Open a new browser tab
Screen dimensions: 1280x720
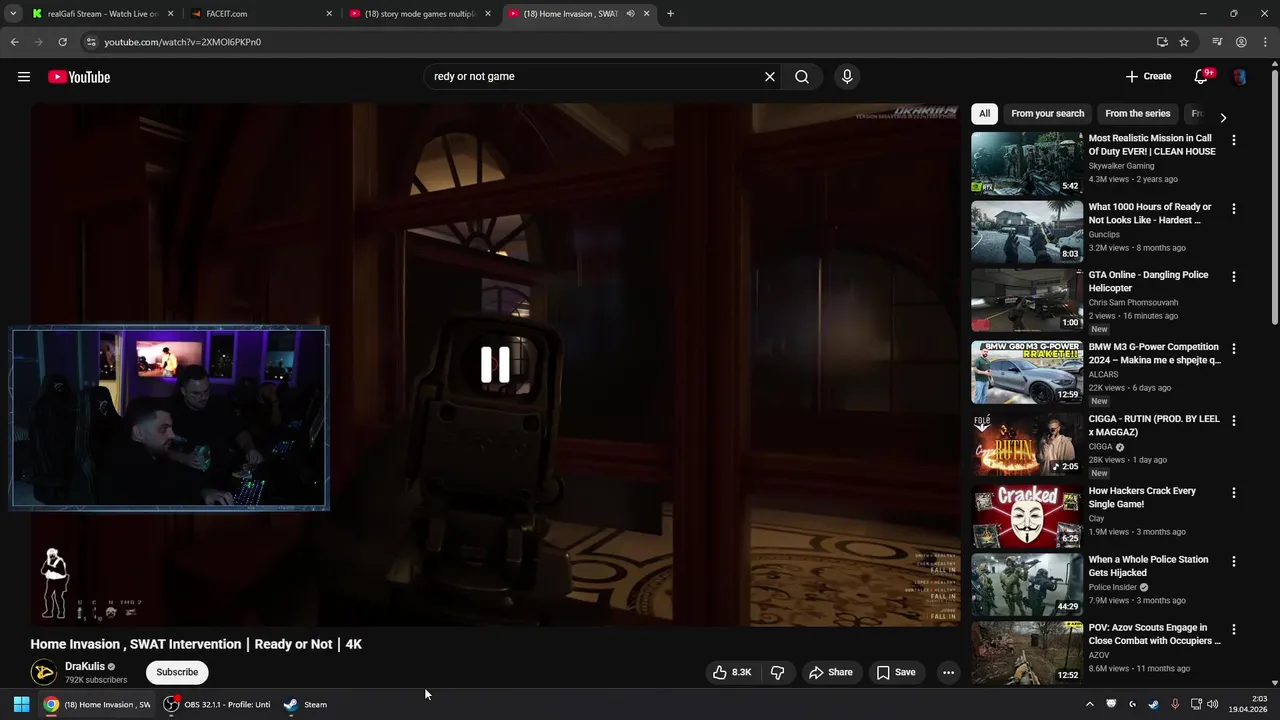(670, 14)
